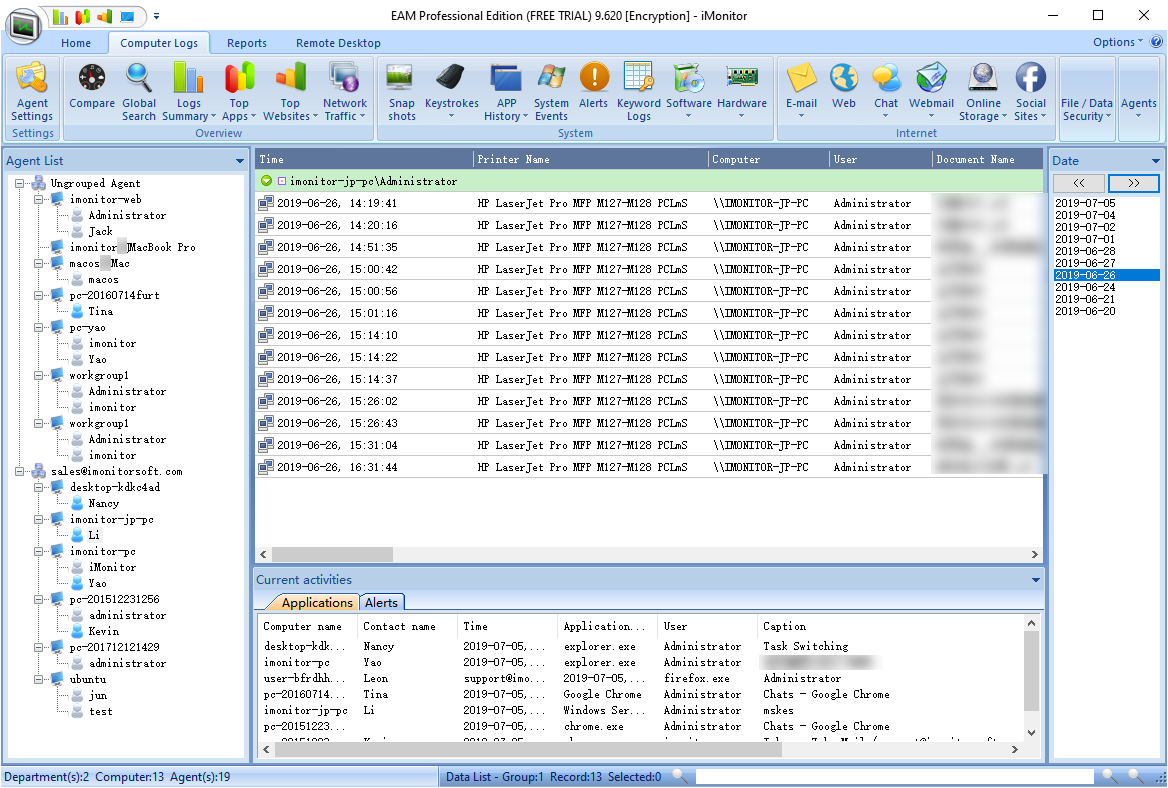Go to previous dates with << button
1168x788 pixels.
(1078, 182)
